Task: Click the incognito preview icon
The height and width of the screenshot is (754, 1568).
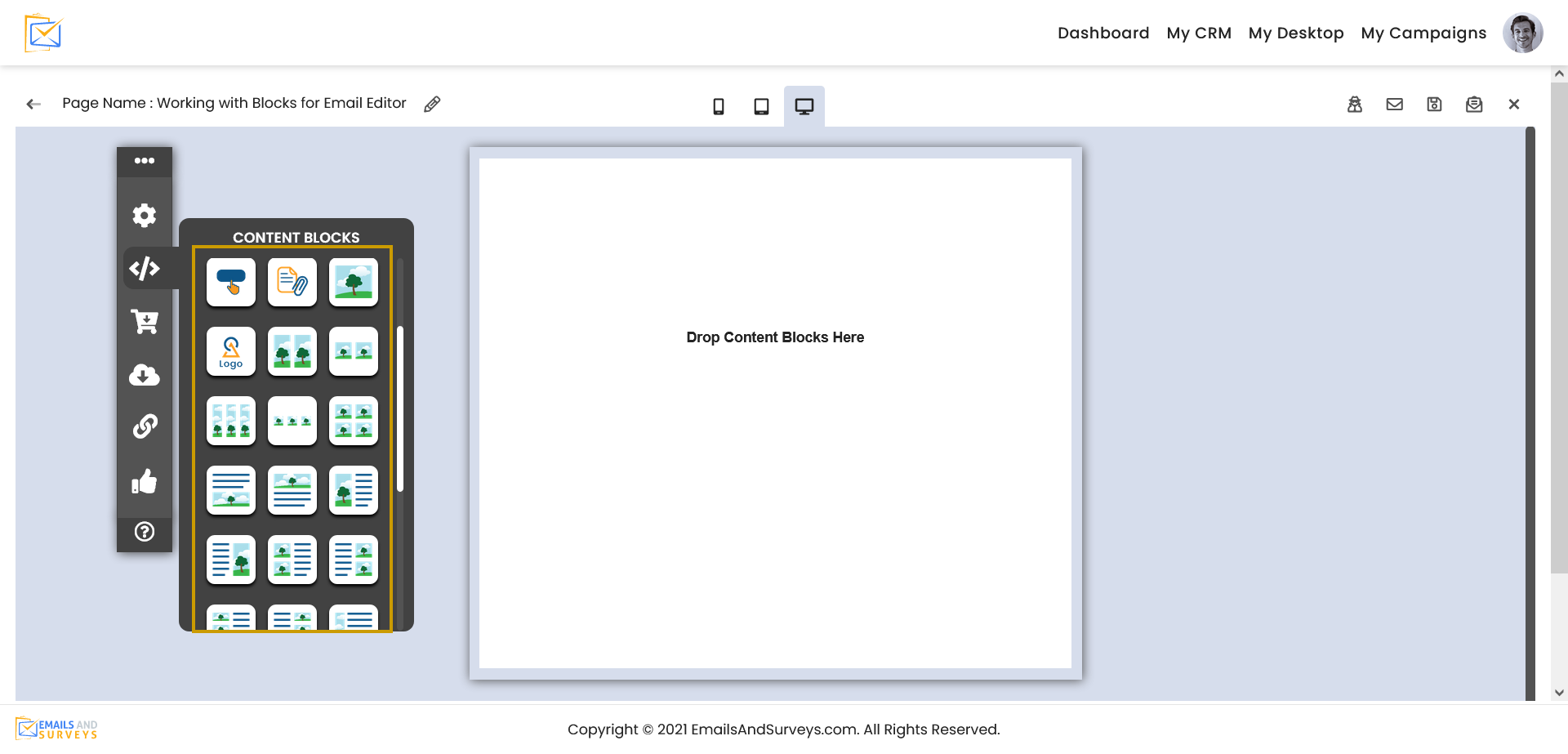Action: (1355, 104)
